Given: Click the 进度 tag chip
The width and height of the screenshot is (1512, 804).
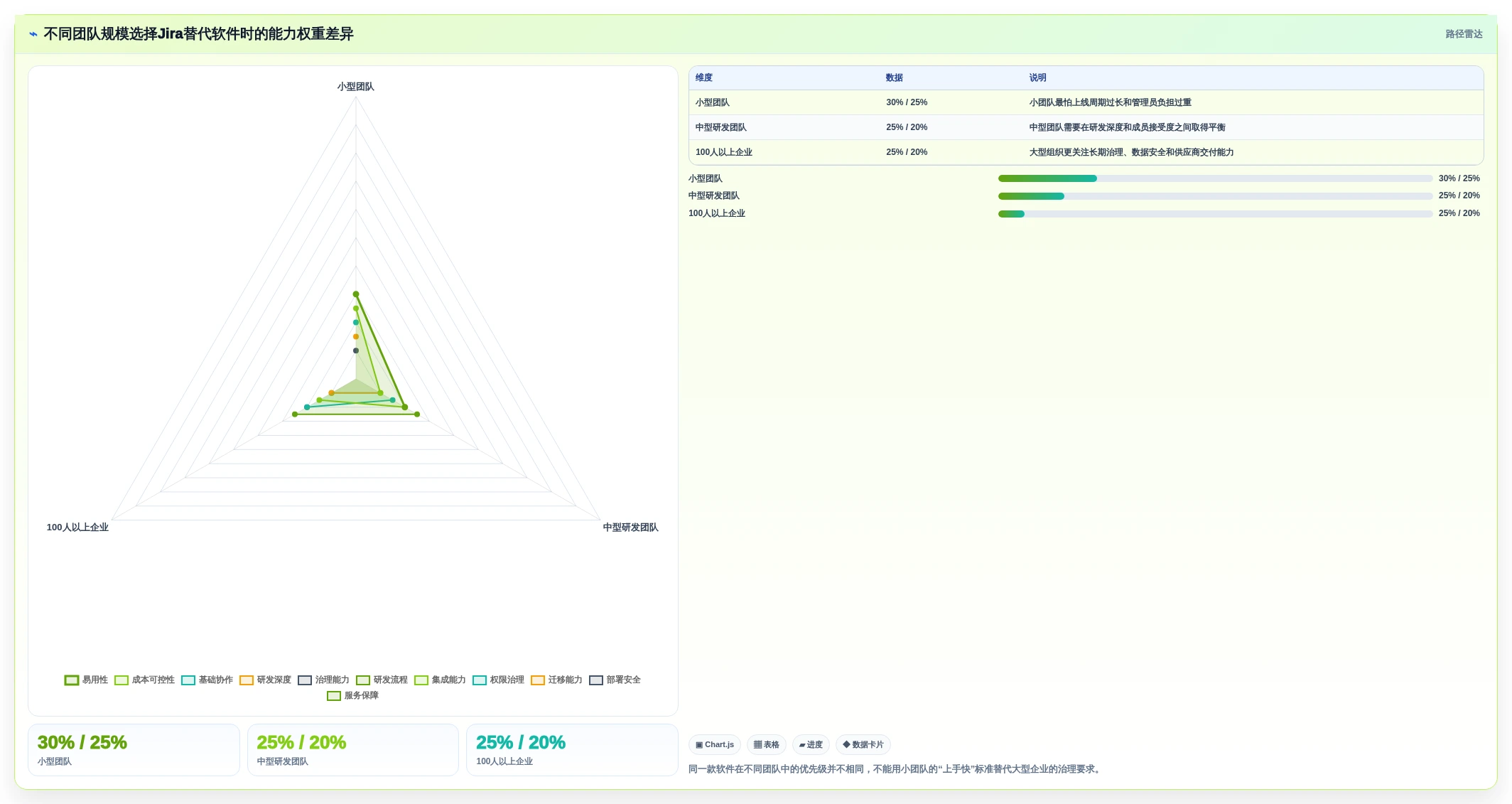Looking at the screenshot, I should pos(811,744).
